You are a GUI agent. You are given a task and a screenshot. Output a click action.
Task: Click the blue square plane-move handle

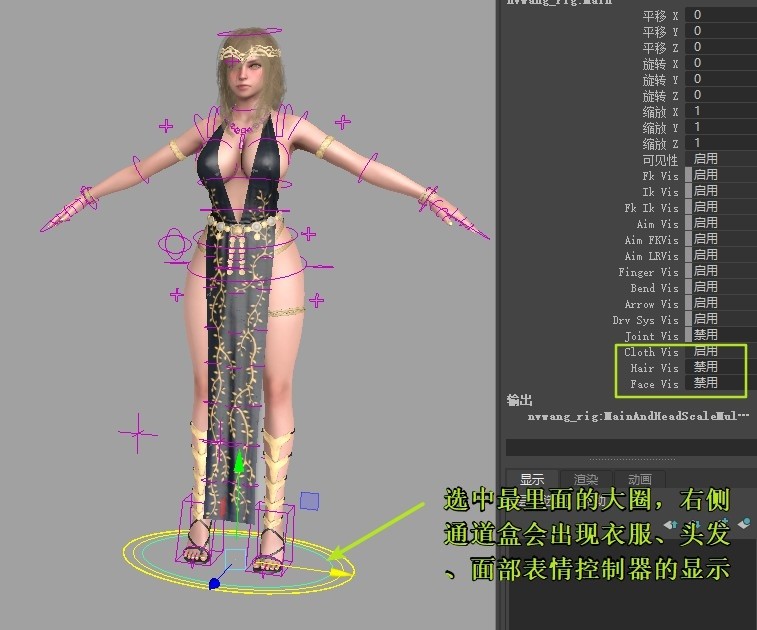309,501
